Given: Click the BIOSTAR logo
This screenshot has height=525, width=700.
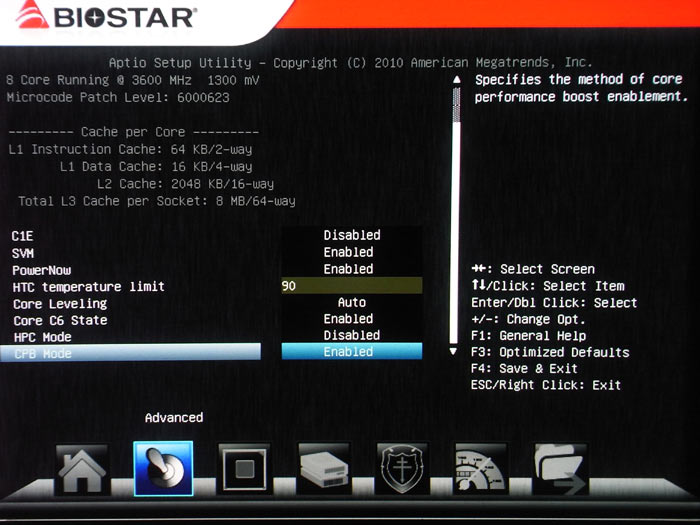Looking at the screenshot, I should pos(105,16).
